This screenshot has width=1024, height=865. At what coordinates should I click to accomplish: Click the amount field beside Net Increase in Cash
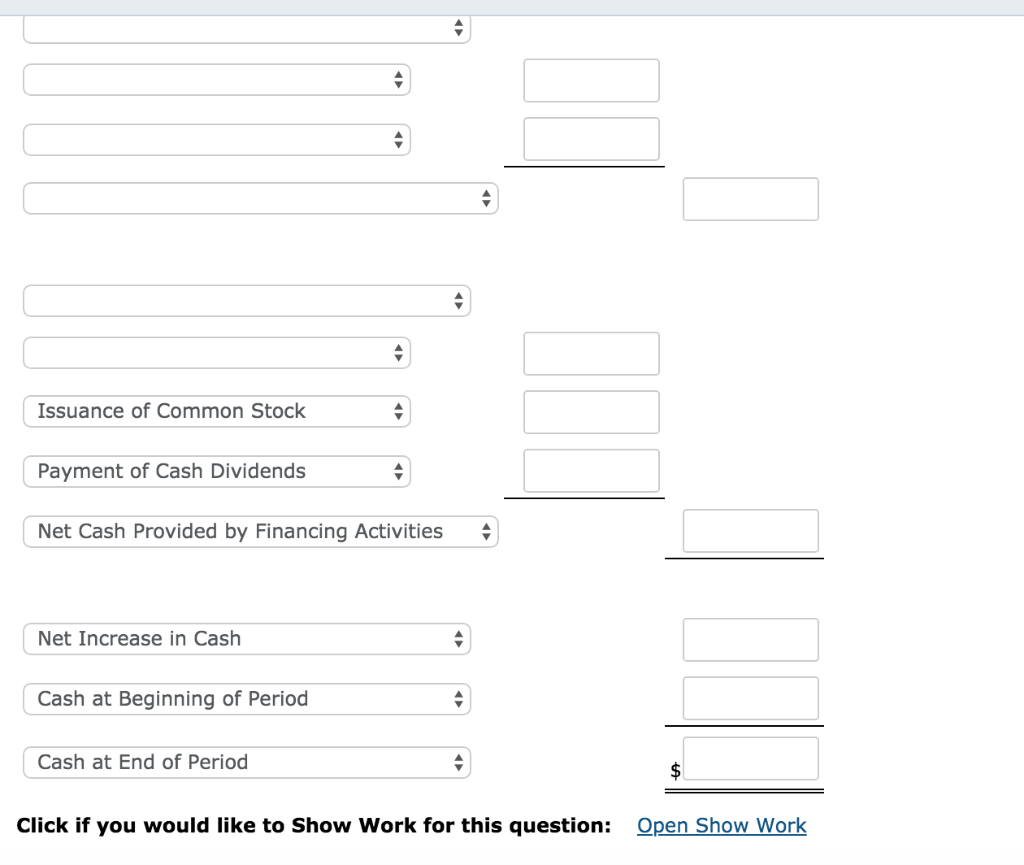(x=750, y=639)
